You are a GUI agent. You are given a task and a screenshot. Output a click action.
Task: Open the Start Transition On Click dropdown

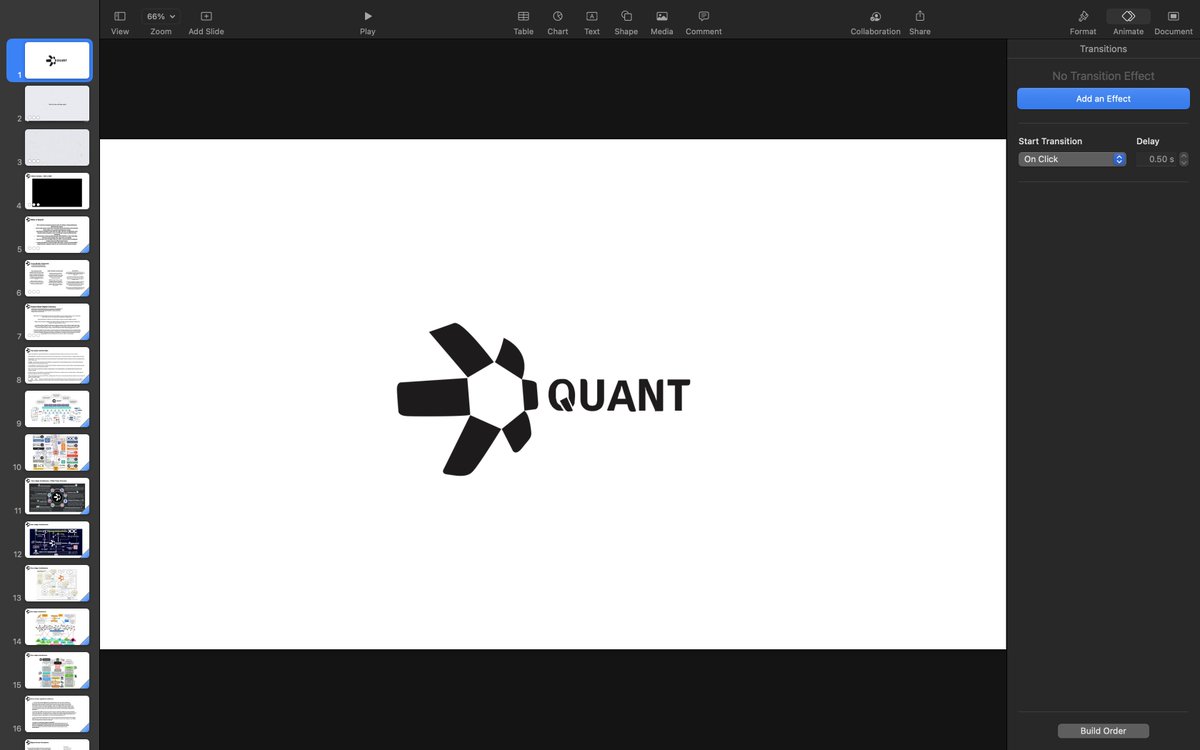pos(1072,159)
